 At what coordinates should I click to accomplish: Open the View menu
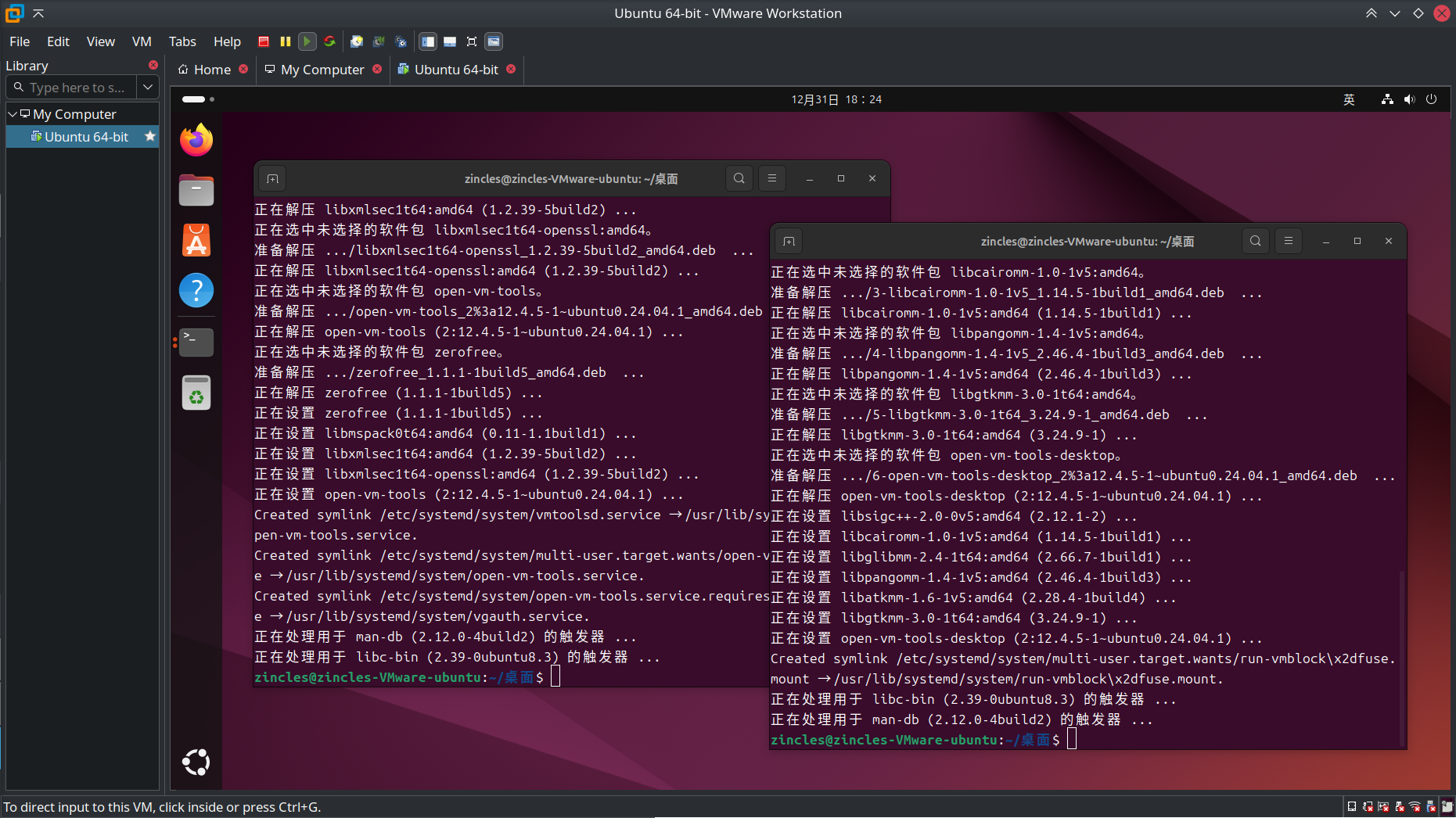click(x=100, y=41)
